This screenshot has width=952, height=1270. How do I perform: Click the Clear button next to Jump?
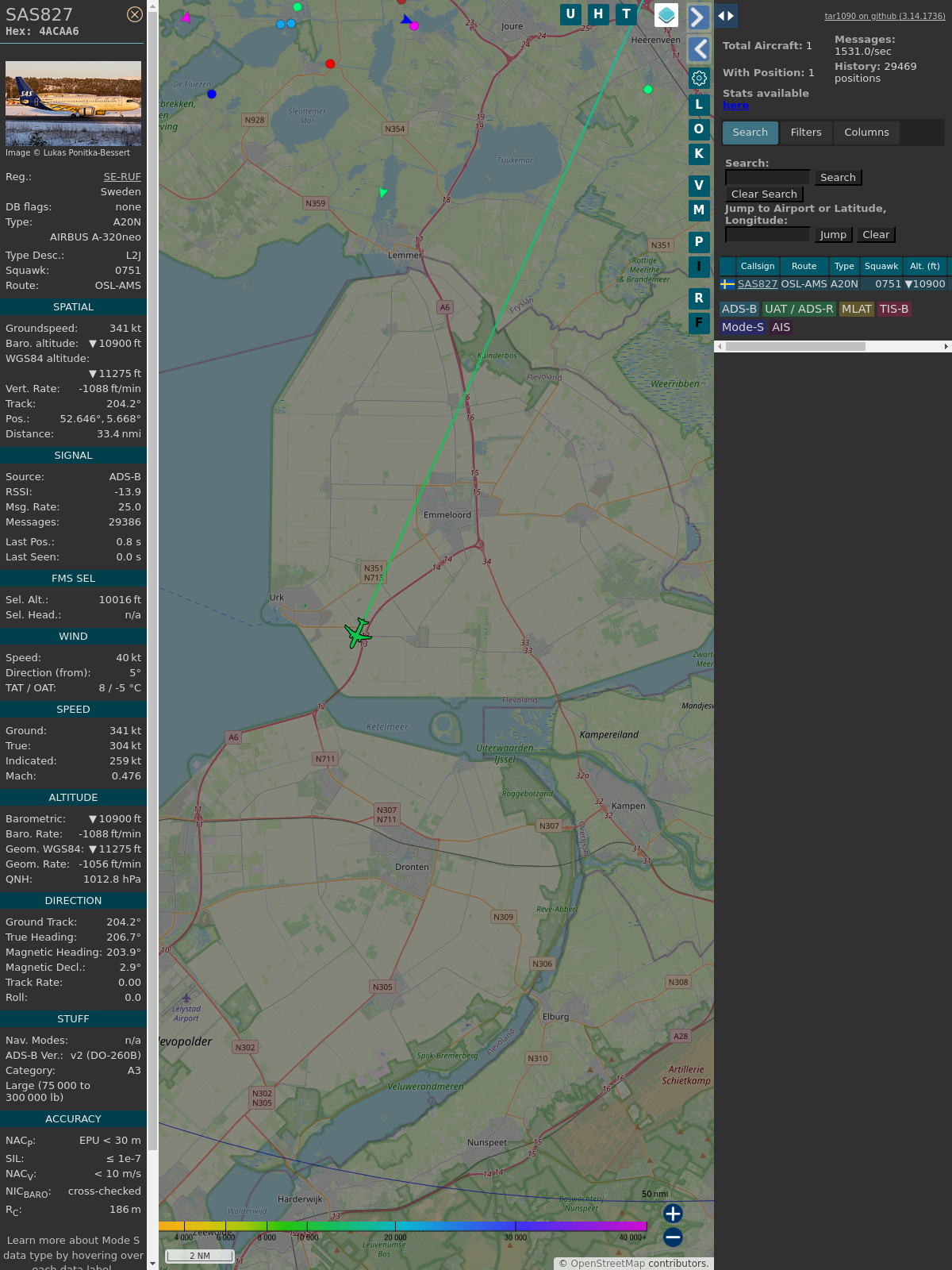(876, 235)
